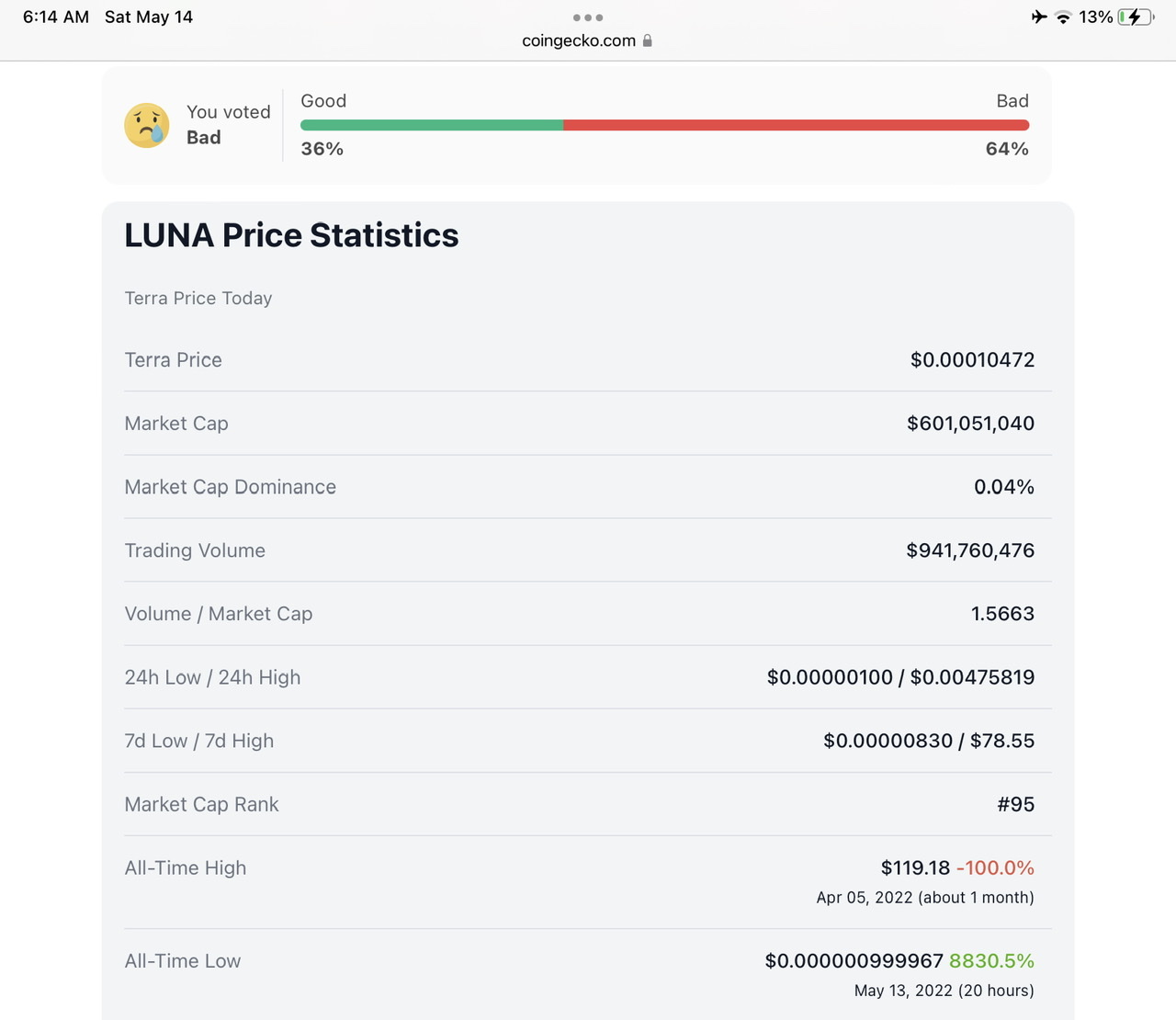Click the green 8830.5% all-time low change
Viewport: 1176px width, 1020px height.
991,961
